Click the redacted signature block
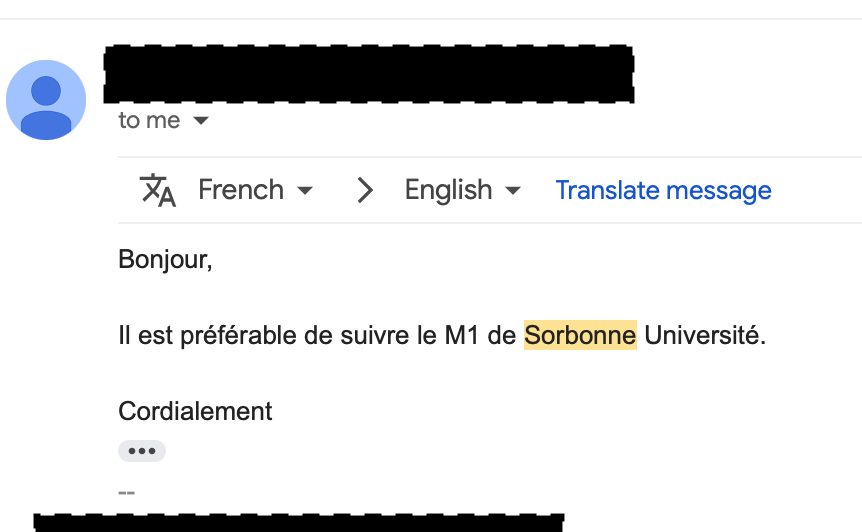The height and width of the screenshot is (532, 862). (x=300, y=522)
